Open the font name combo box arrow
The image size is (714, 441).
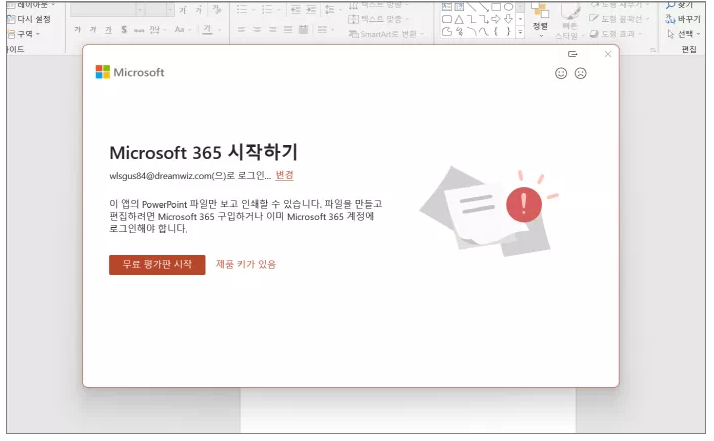(x=140, y=10)
